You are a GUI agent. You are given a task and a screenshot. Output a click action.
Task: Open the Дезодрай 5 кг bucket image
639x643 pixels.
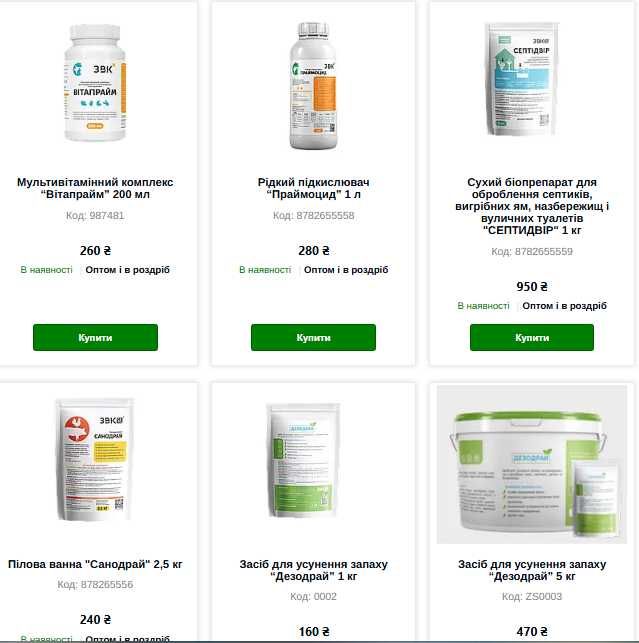[532, 464]
